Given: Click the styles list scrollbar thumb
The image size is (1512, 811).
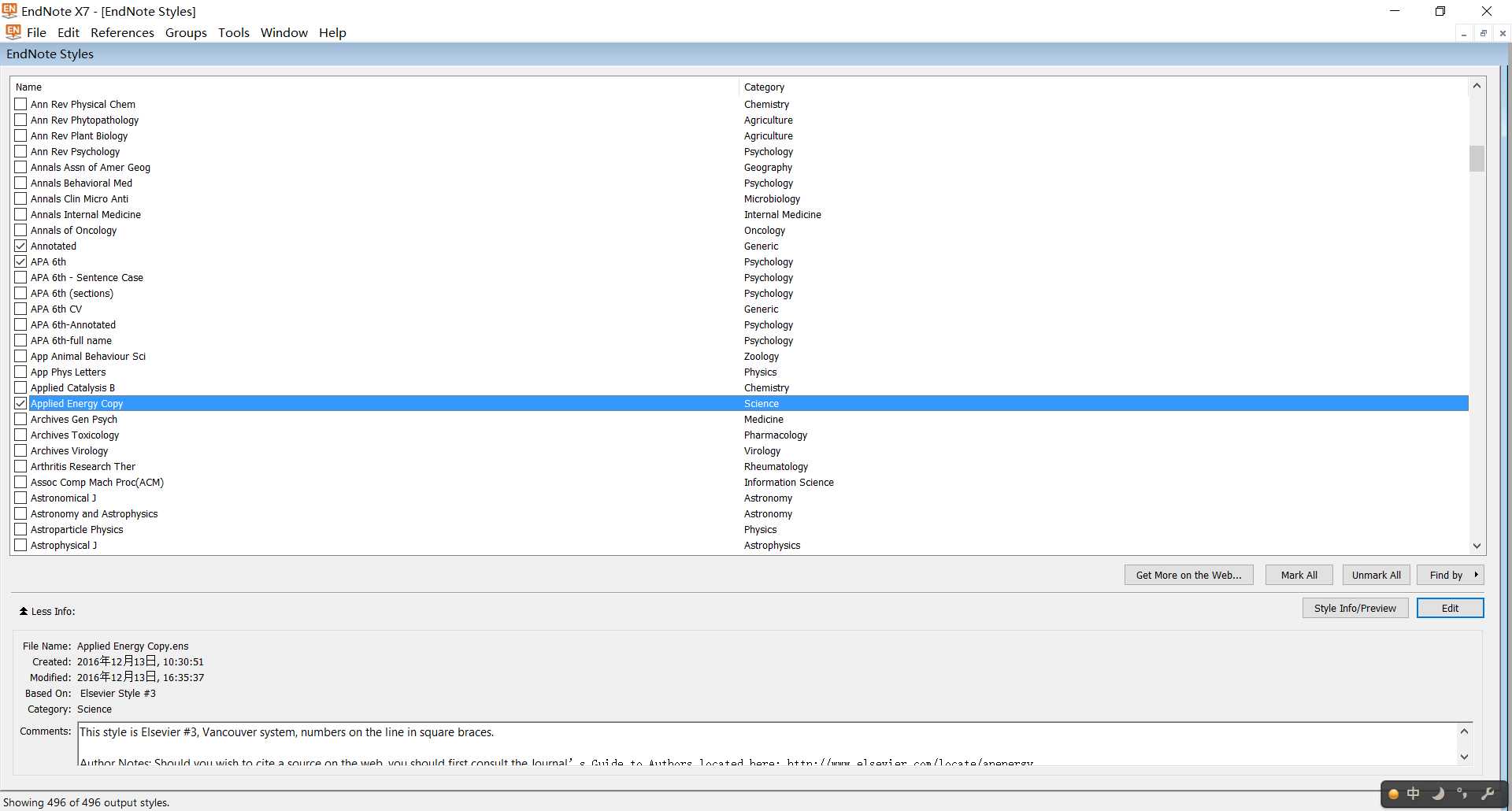Looking at the screenshot, I should pos(1477,158).
